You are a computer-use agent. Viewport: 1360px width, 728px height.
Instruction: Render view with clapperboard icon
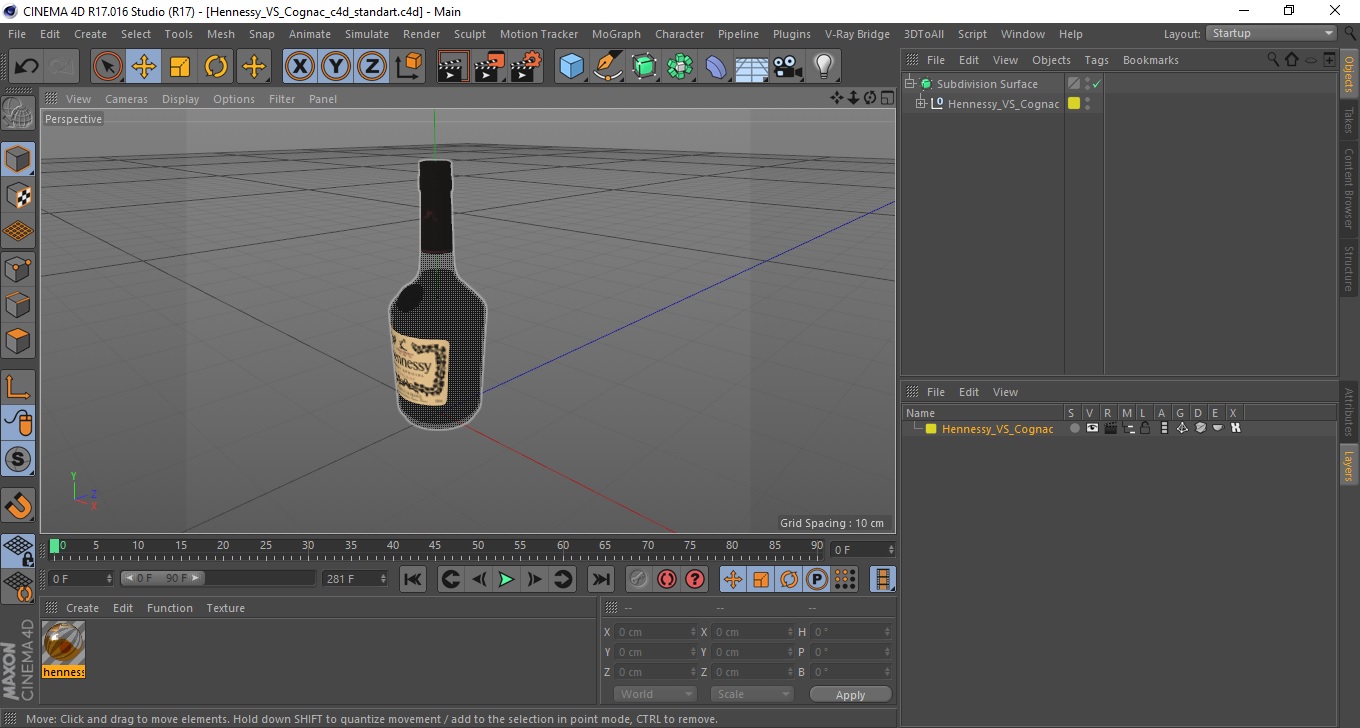[453, 67]
